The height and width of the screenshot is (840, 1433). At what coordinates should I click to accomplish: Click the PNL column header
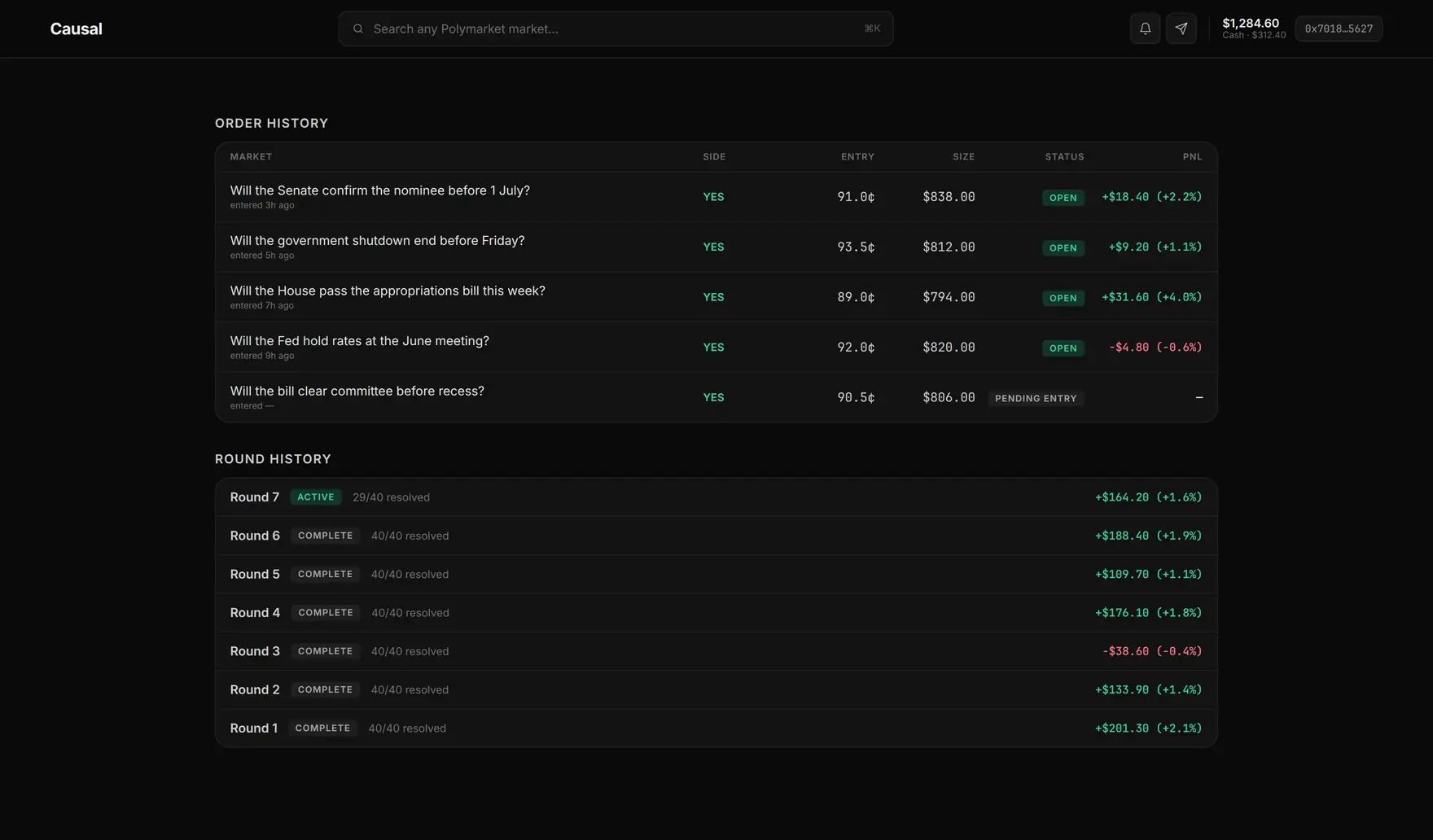1192,156
